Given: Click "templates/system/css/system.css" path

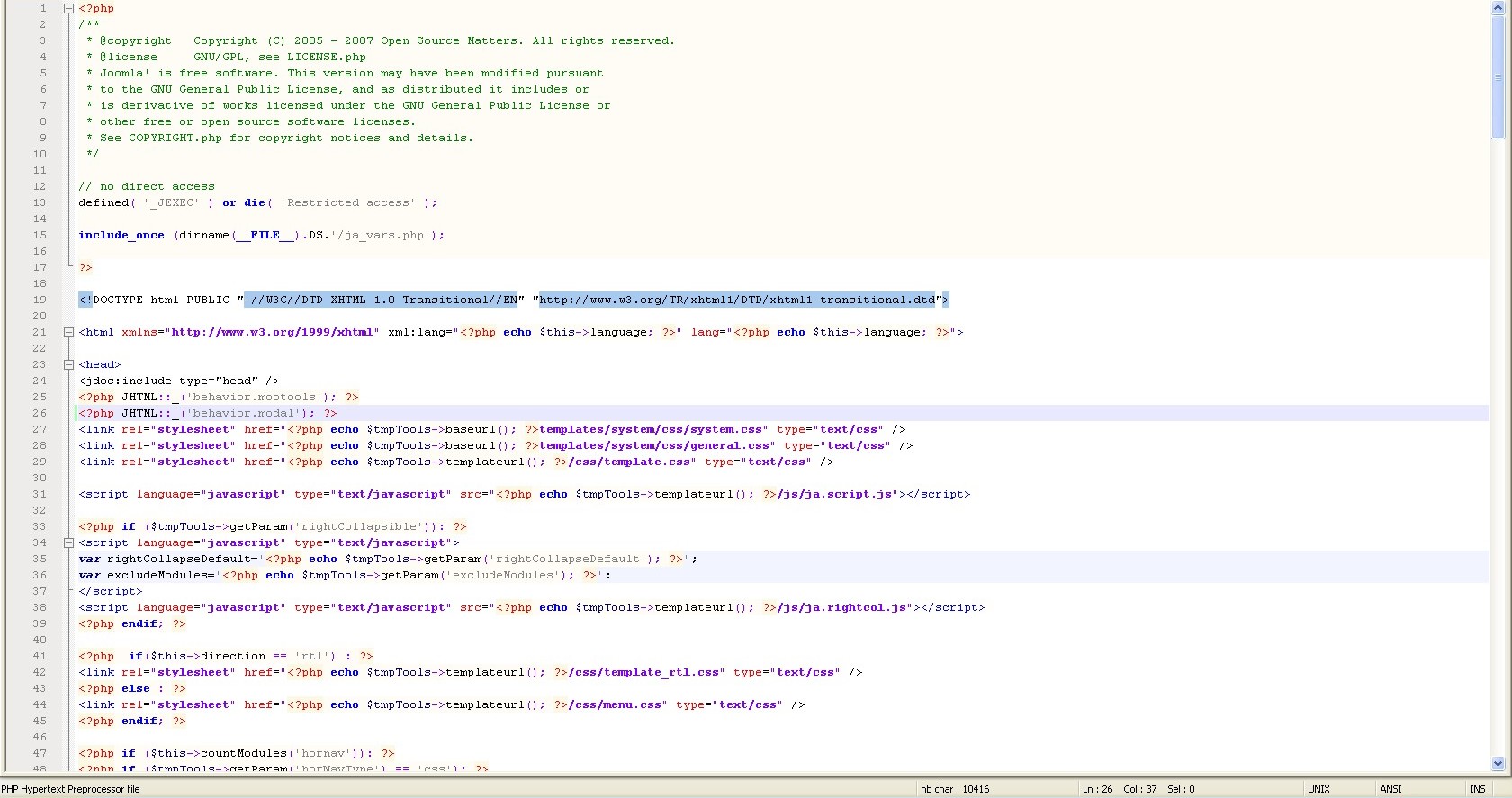Looking at the screenshot, I should pos(651,429).
